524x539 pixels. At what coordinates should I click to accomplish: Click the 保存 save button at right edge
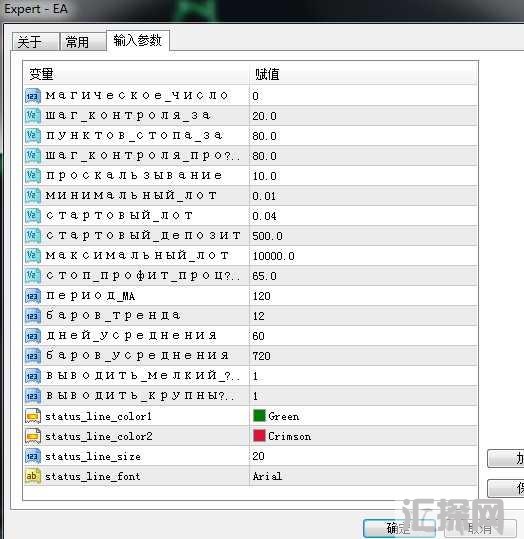point(506,488)
